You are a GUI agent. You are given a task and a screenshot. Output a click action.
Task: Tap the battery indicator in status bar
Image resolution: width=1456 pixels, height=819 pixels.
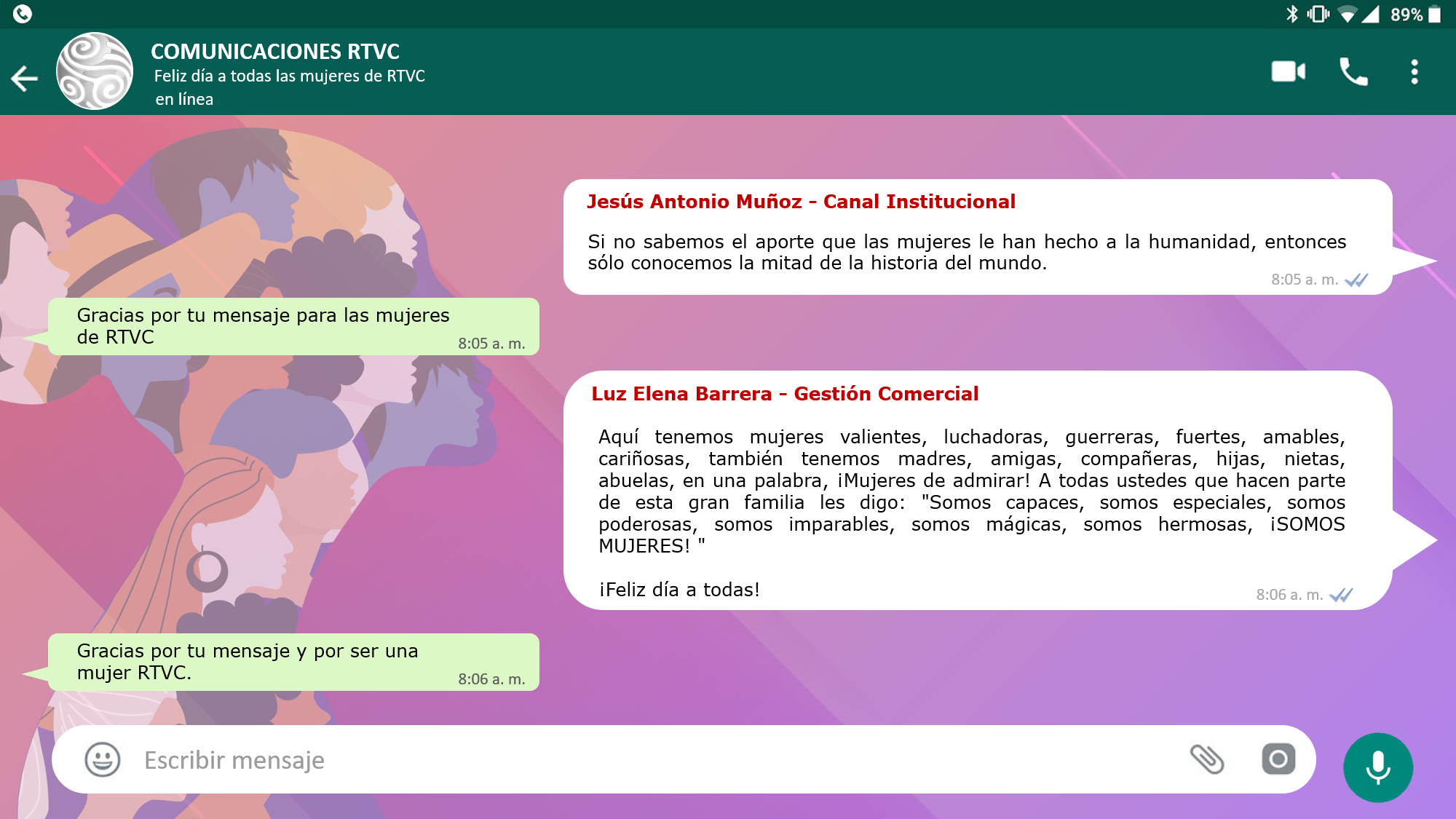pos(1435,15)
